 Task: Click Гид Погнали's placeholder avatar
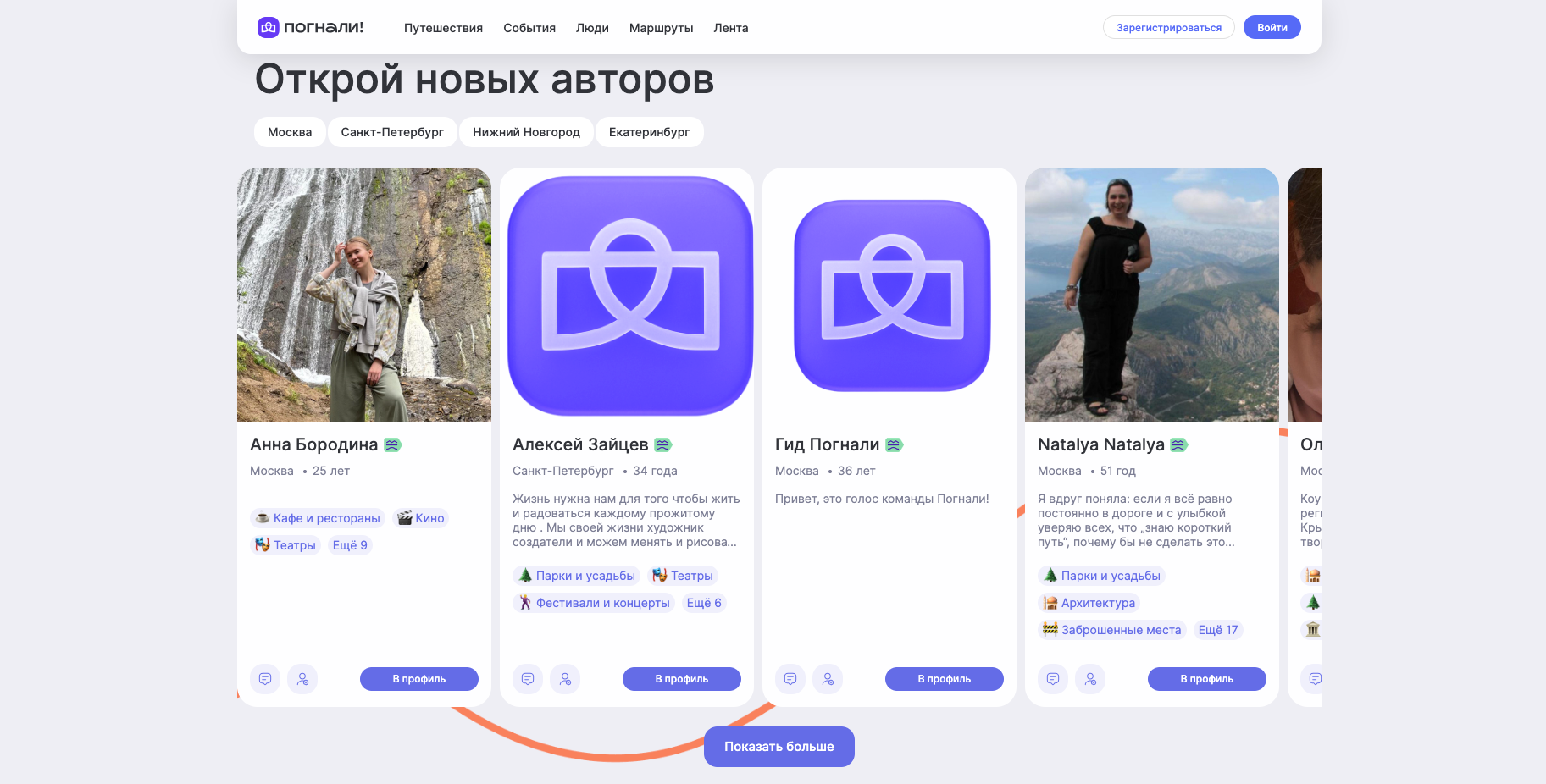889,295
